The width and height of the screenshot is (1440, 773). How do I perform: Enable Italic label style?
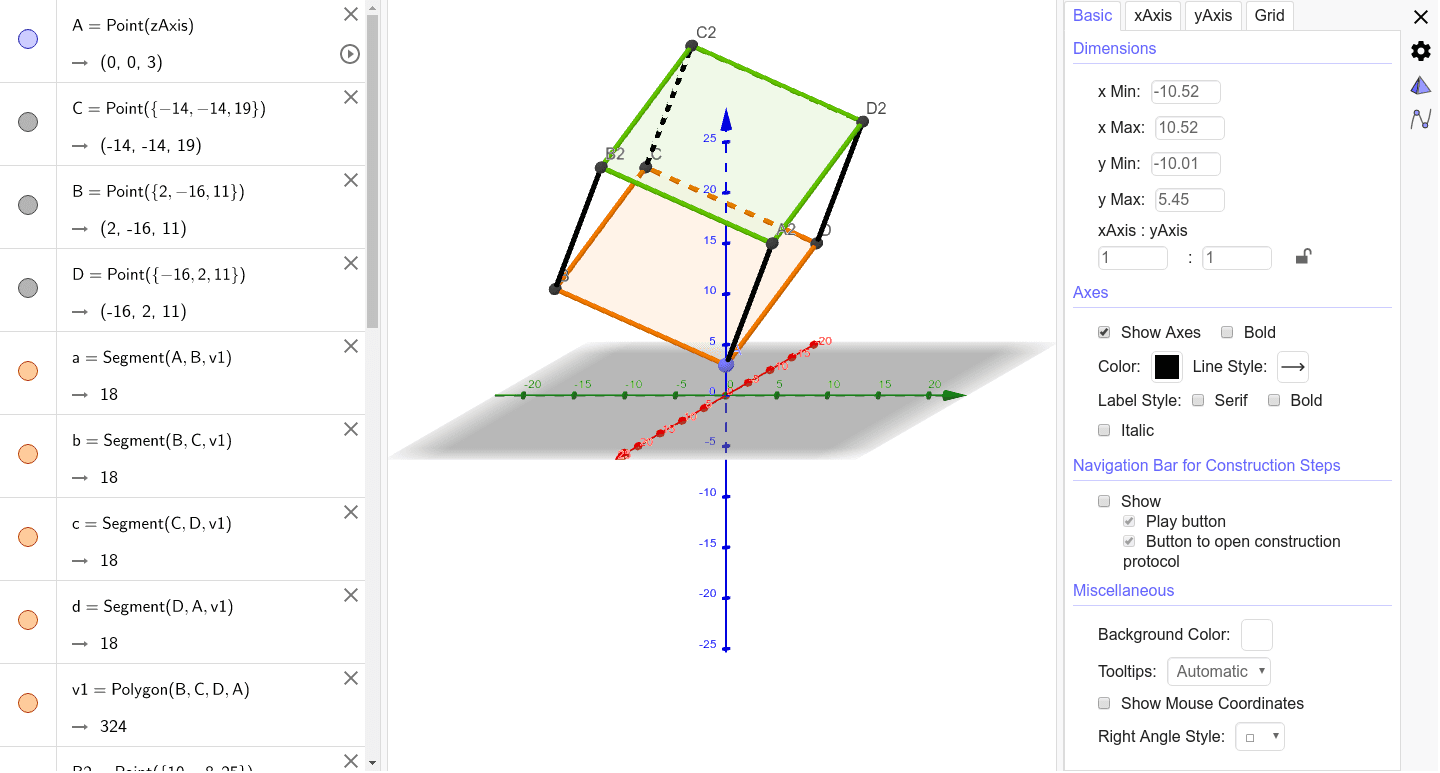[x=1104, y=430]
